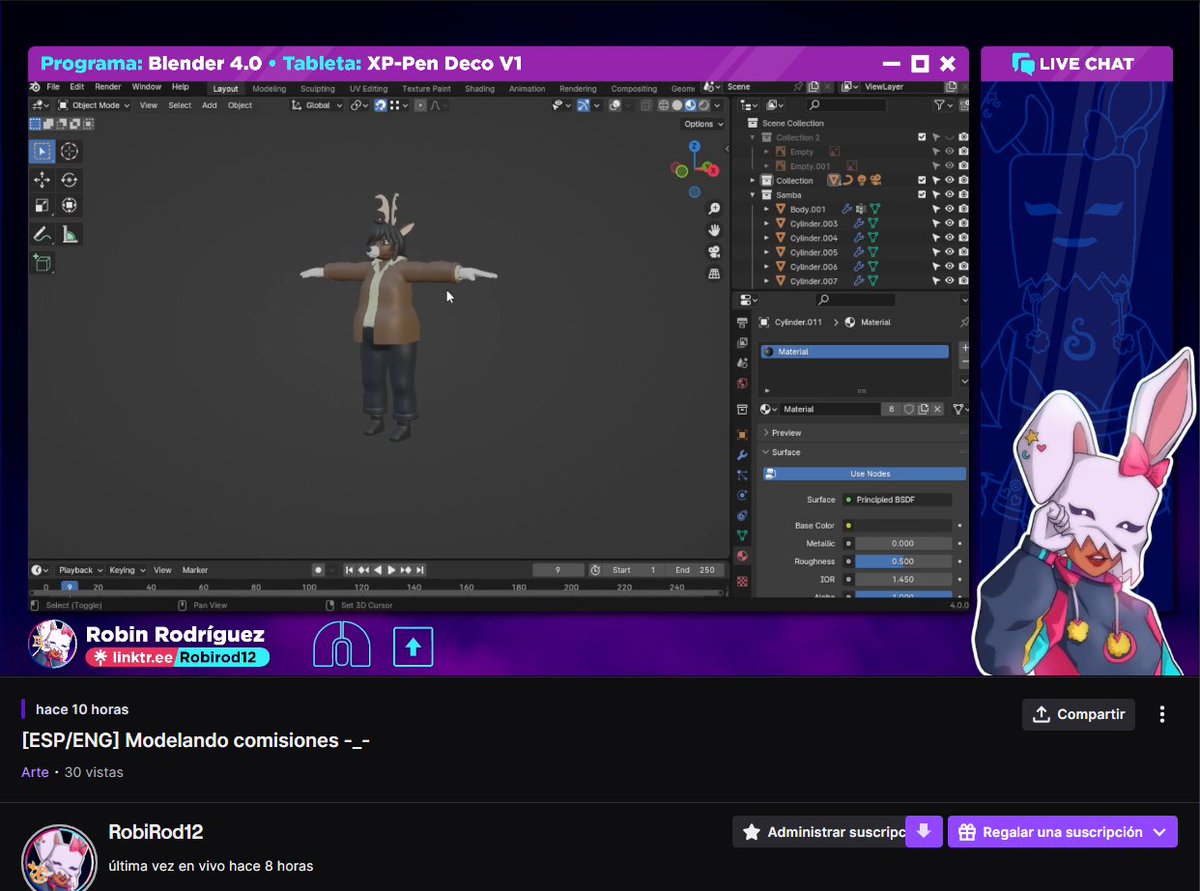
Task: Select the Cursor tool in Blender toolbar
Action: pos(69,152)
